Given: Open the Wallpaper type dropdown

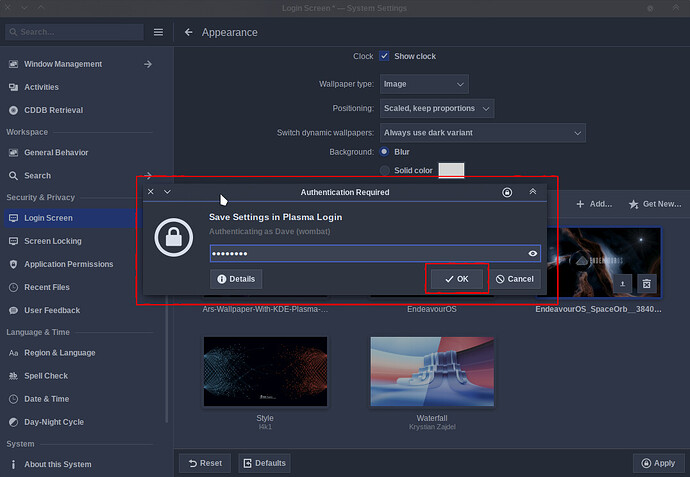Looking at the screenshot, I should coord(424,84).
